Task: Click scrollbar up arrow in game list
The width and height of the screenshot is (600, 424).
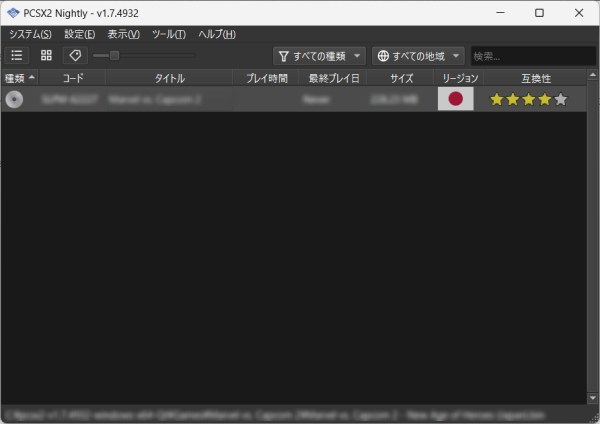Action: pos(593,75)
